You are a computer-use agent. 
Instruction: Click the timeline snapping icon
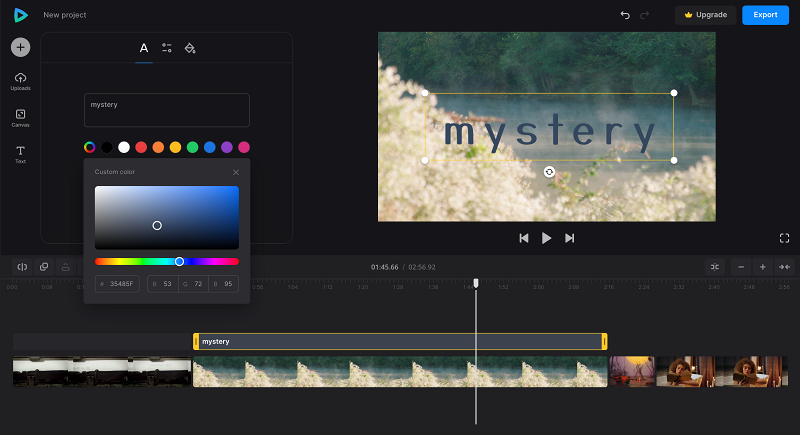pos(715,267)
